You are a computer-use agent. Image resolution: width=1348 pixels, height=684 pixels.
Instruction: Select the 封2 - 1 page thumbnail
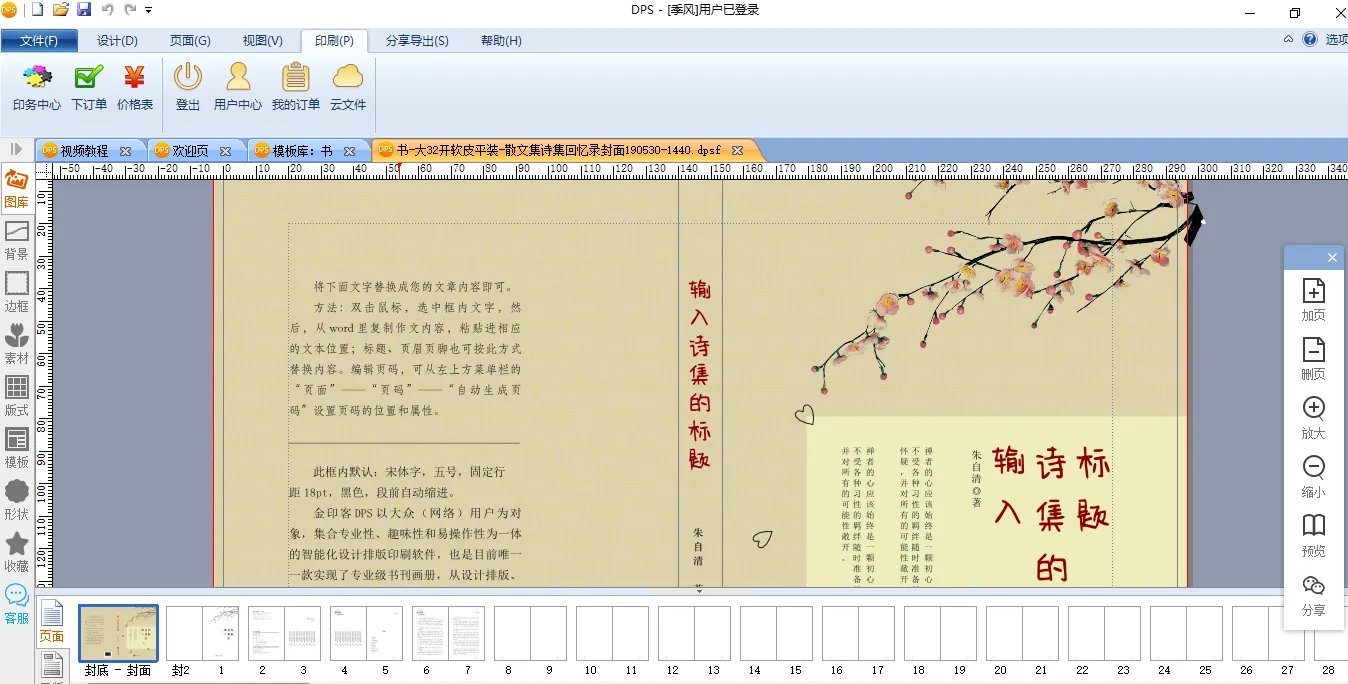(x=202, y=633)
